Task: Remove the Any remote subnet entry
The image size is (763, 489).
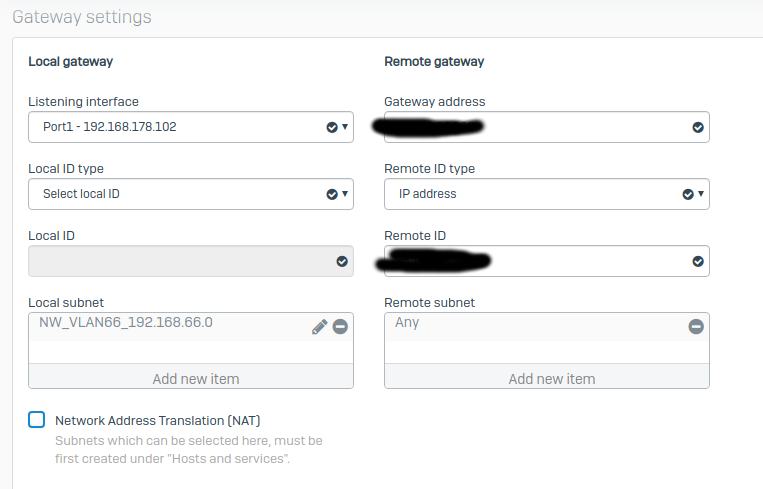Action: 696,326
